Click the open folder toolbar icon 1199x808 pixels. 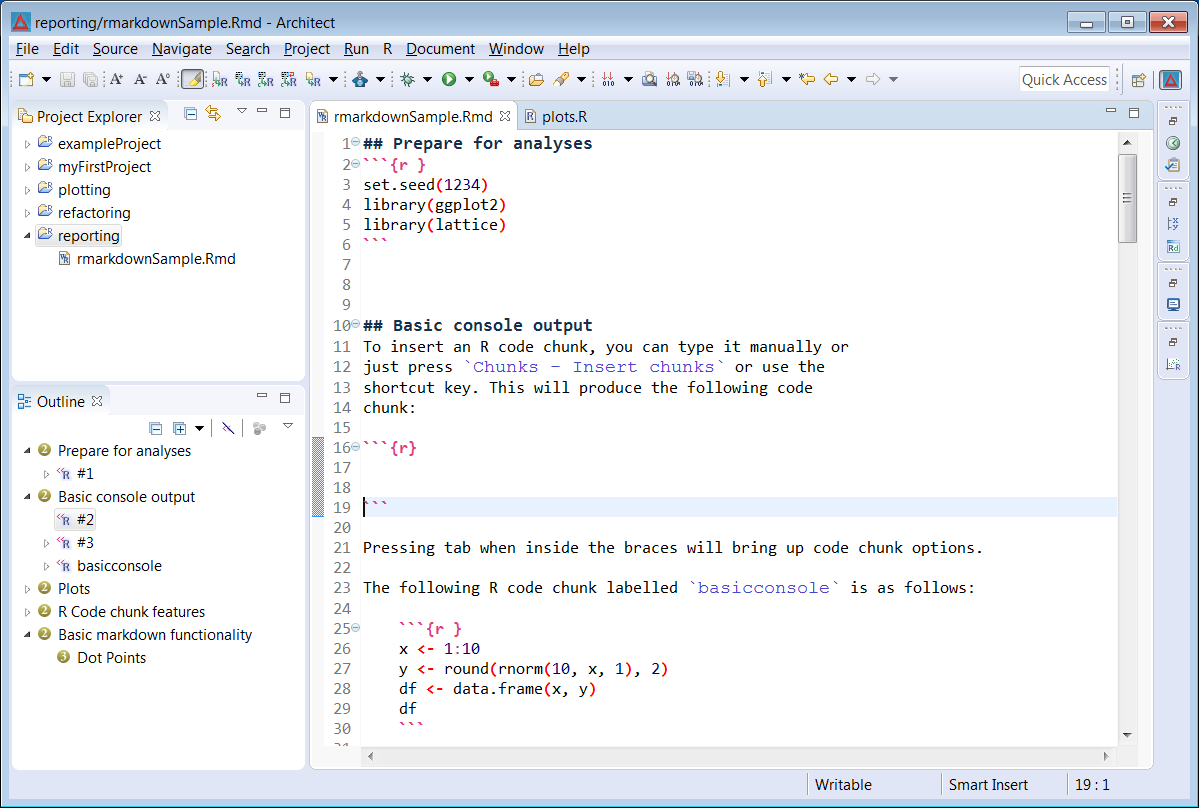[x=536, y=80]
